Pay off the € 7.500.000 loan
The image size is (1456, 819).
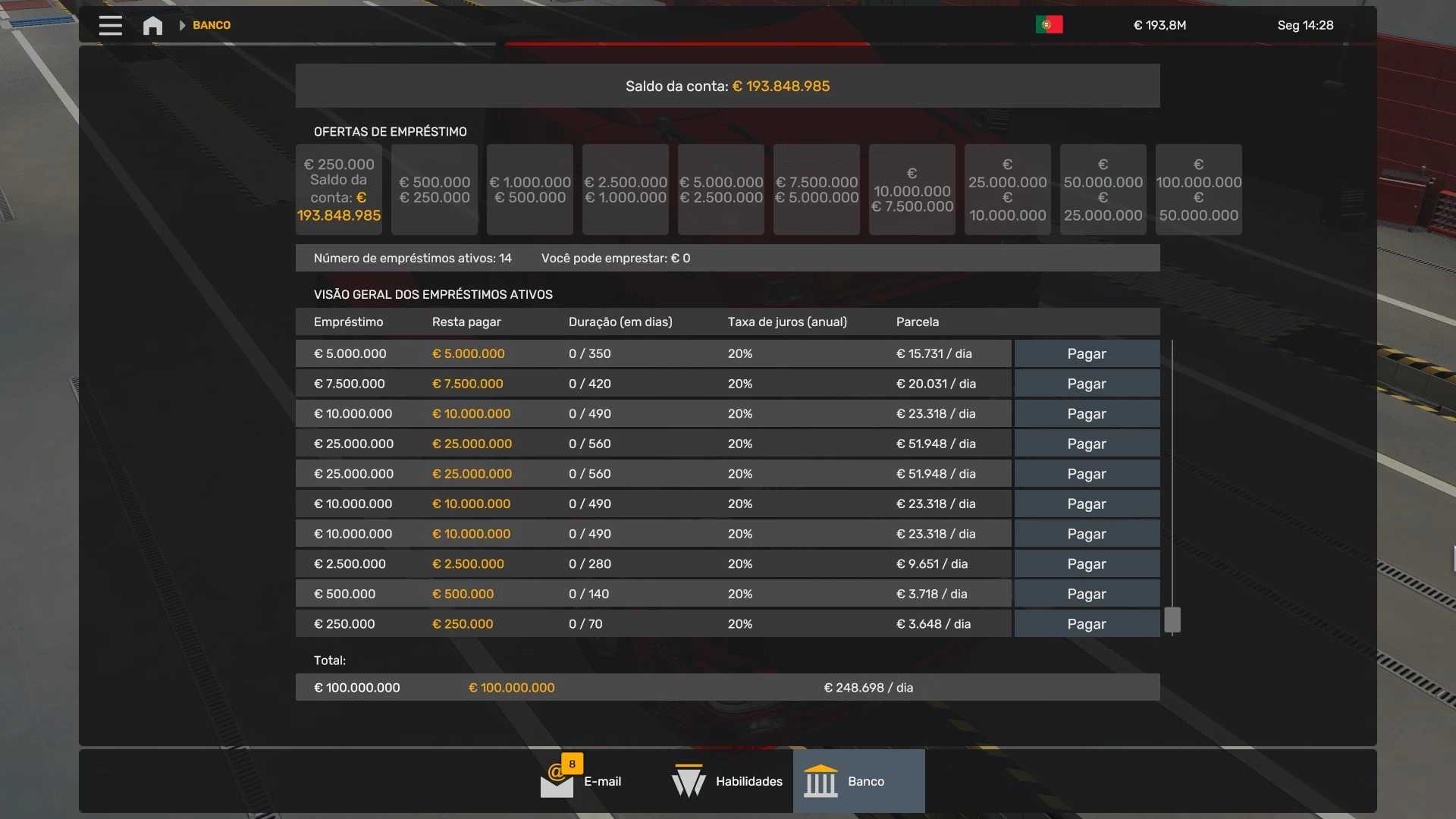click(1086, 384)
